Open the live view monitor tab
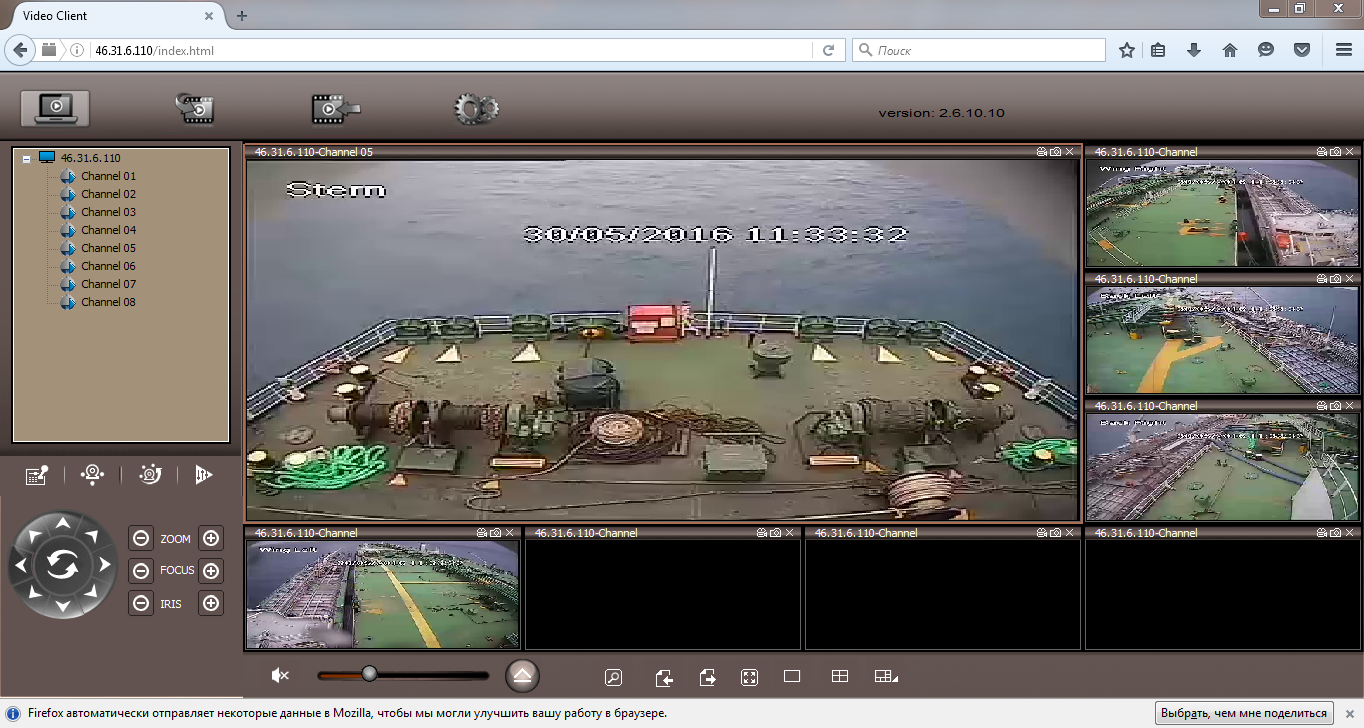Viewport: 1364px width, 728px height. tap(55, 108)
